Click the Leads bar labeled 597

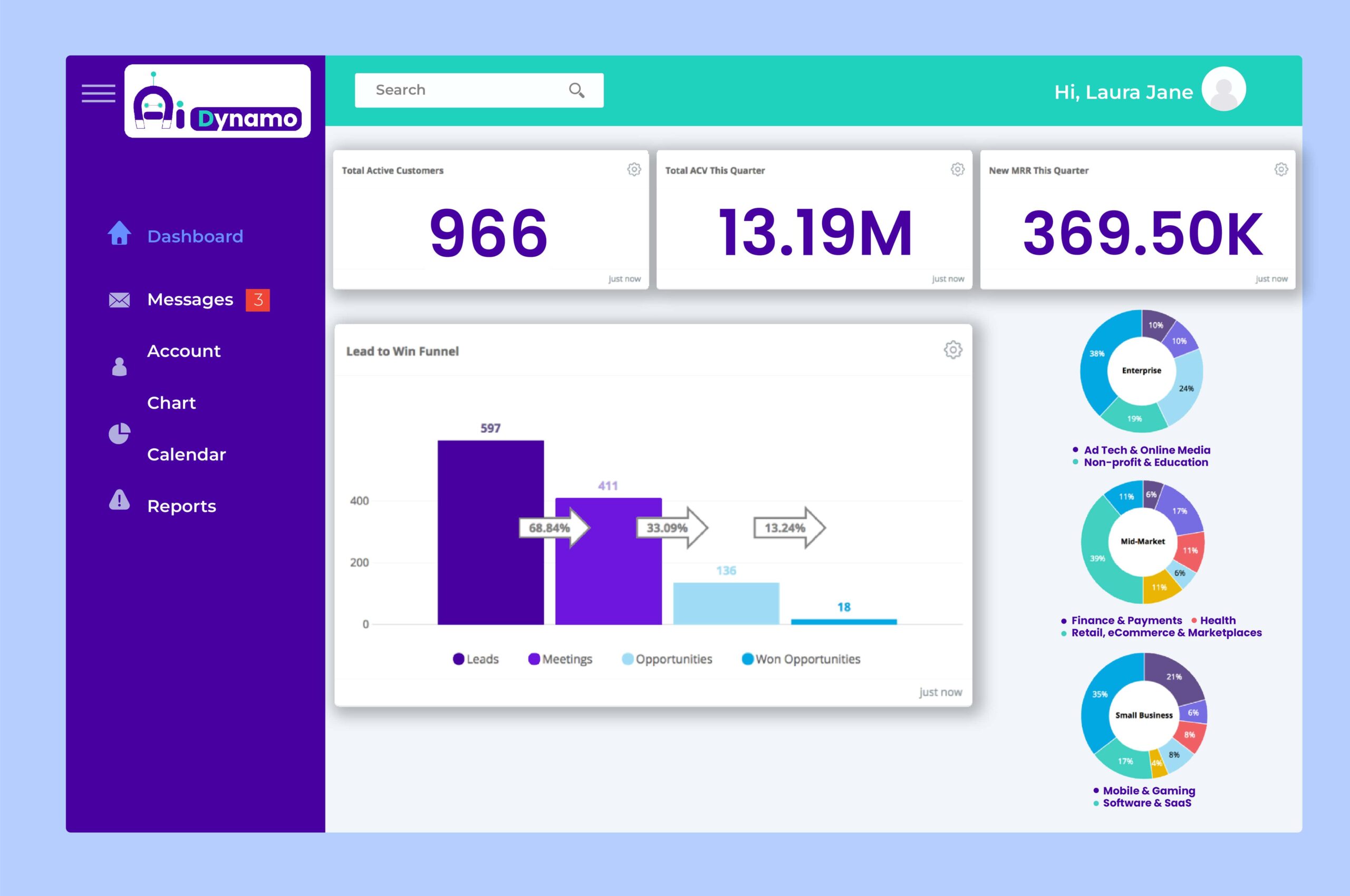pyautogui.click(x=490, y=532)
